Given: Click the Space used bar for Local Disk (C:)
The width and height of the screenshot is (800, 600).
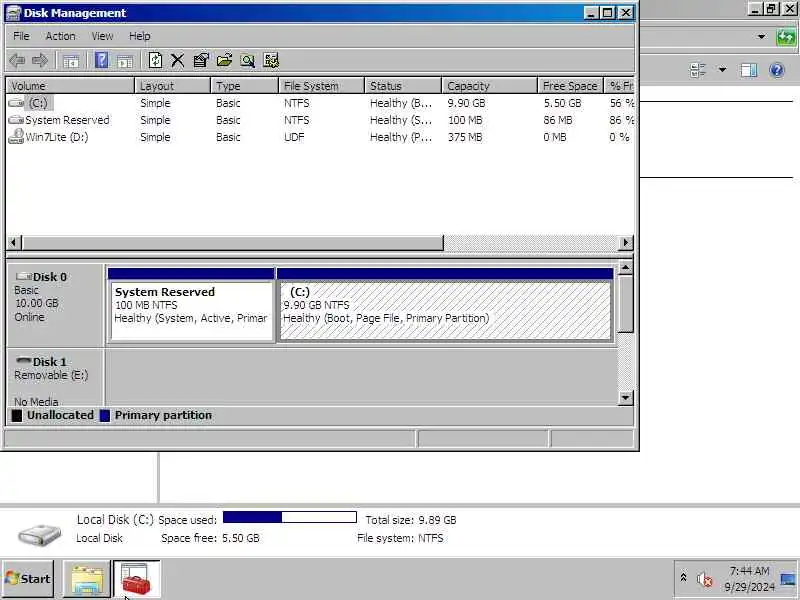Looking at the screenshot, I should point(290,517).
